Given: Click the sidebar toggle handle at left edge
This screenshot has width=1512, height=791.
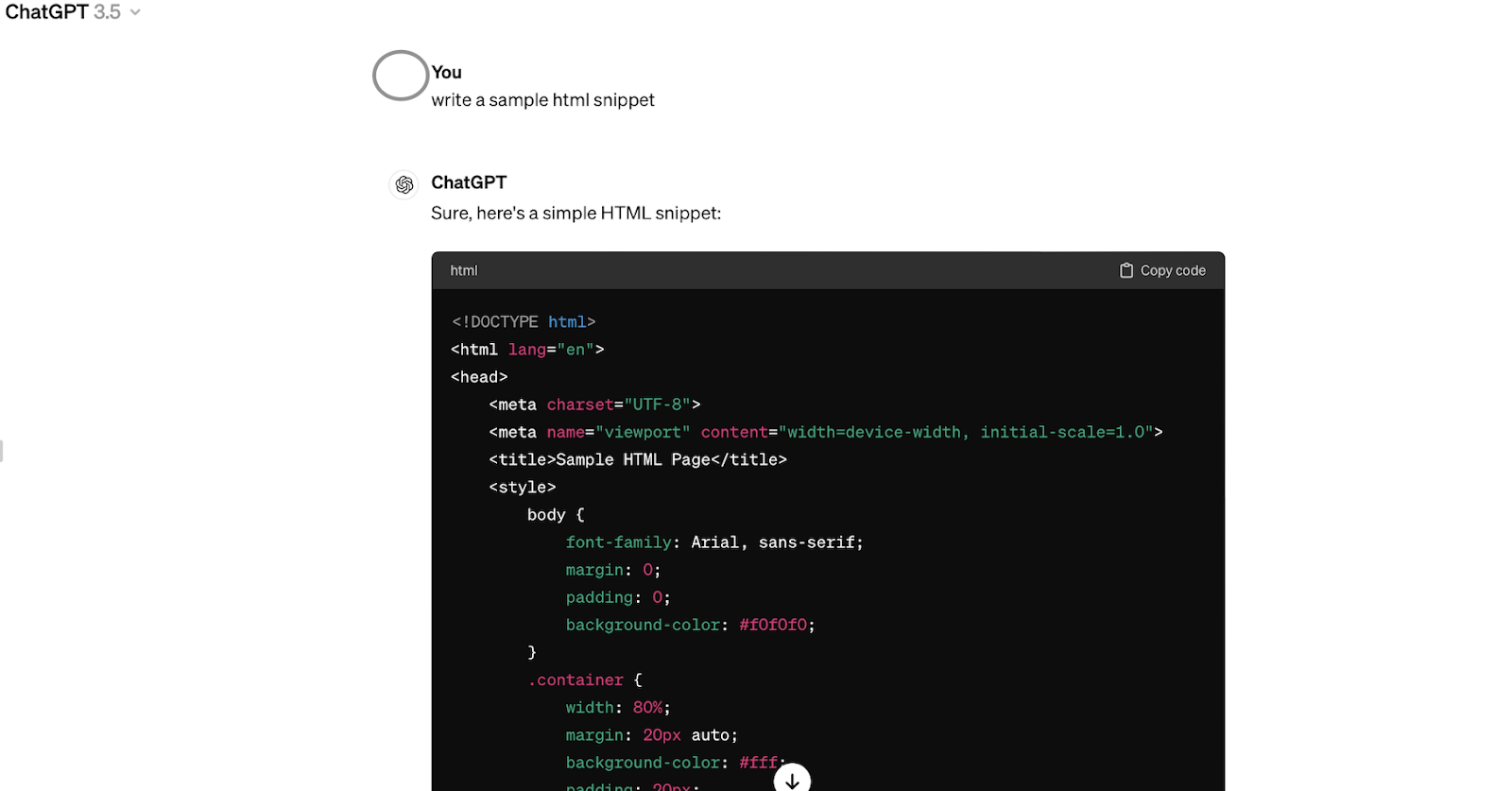Looking at the screenshot, I should pyautogui.click(x=2, y=451).
